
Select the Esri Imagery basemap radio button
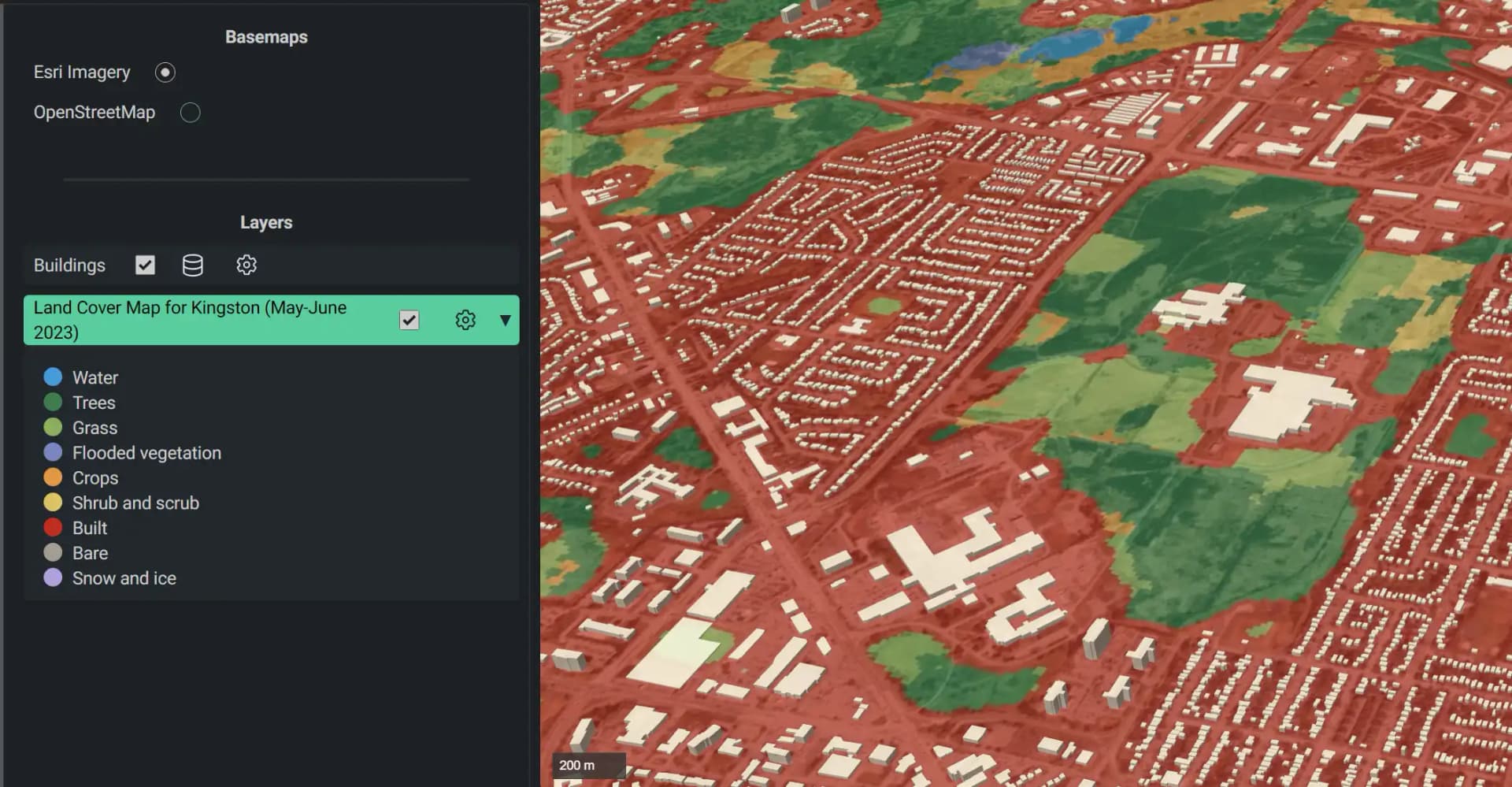pos(165,72)
